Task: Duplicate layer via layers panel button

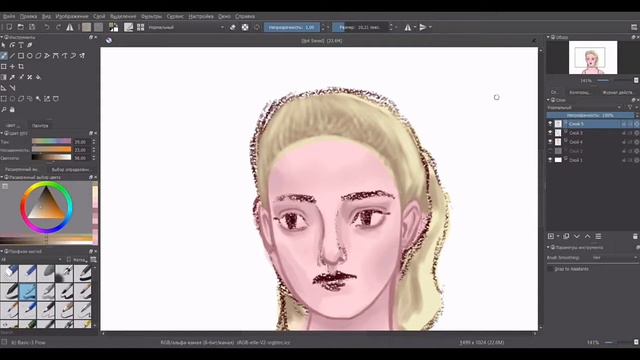Action: pyautogui.click(x=566, y=236)
